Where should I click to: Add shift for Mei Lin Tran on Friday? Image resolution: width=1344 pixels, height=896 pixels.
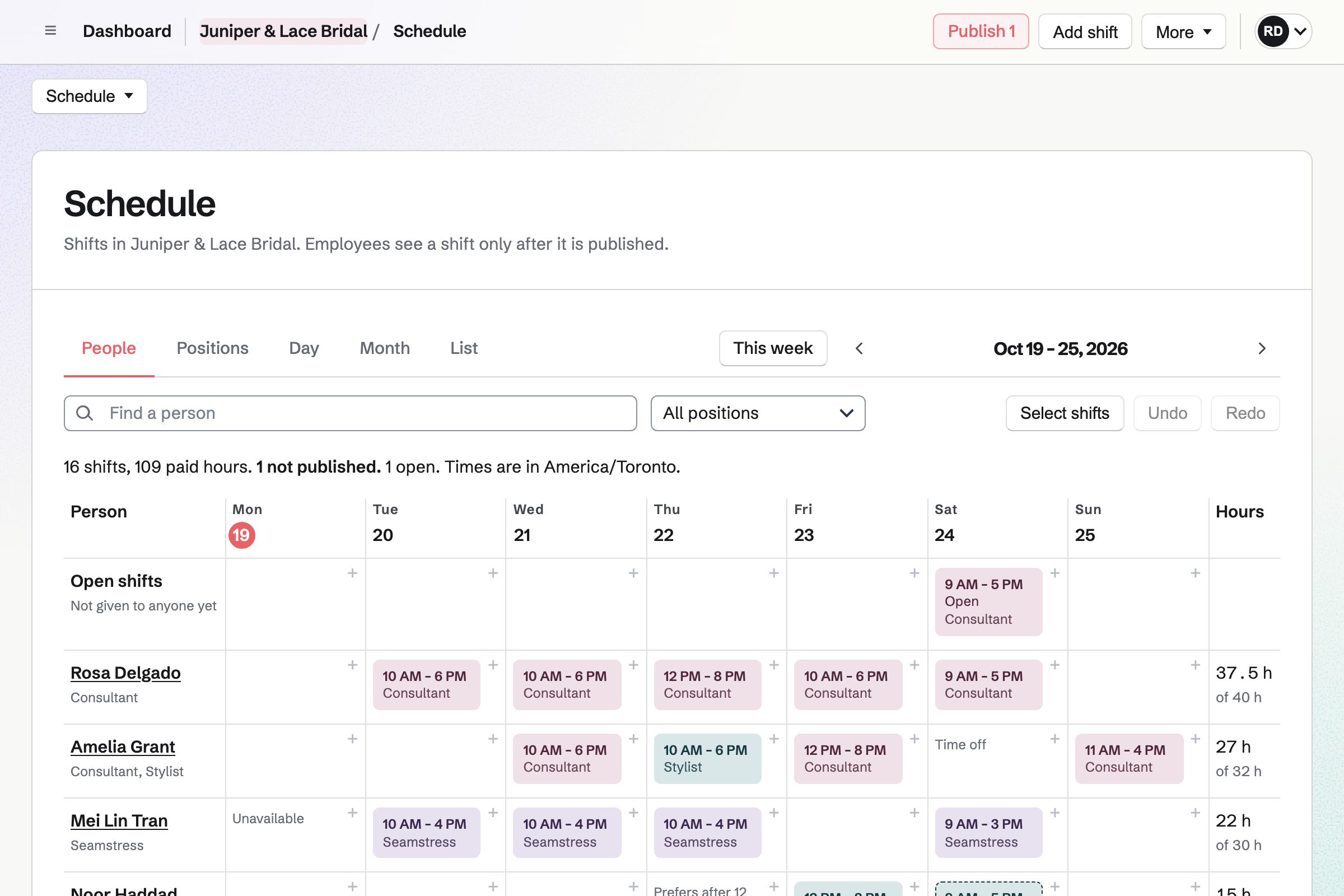(x=914, y=813)
